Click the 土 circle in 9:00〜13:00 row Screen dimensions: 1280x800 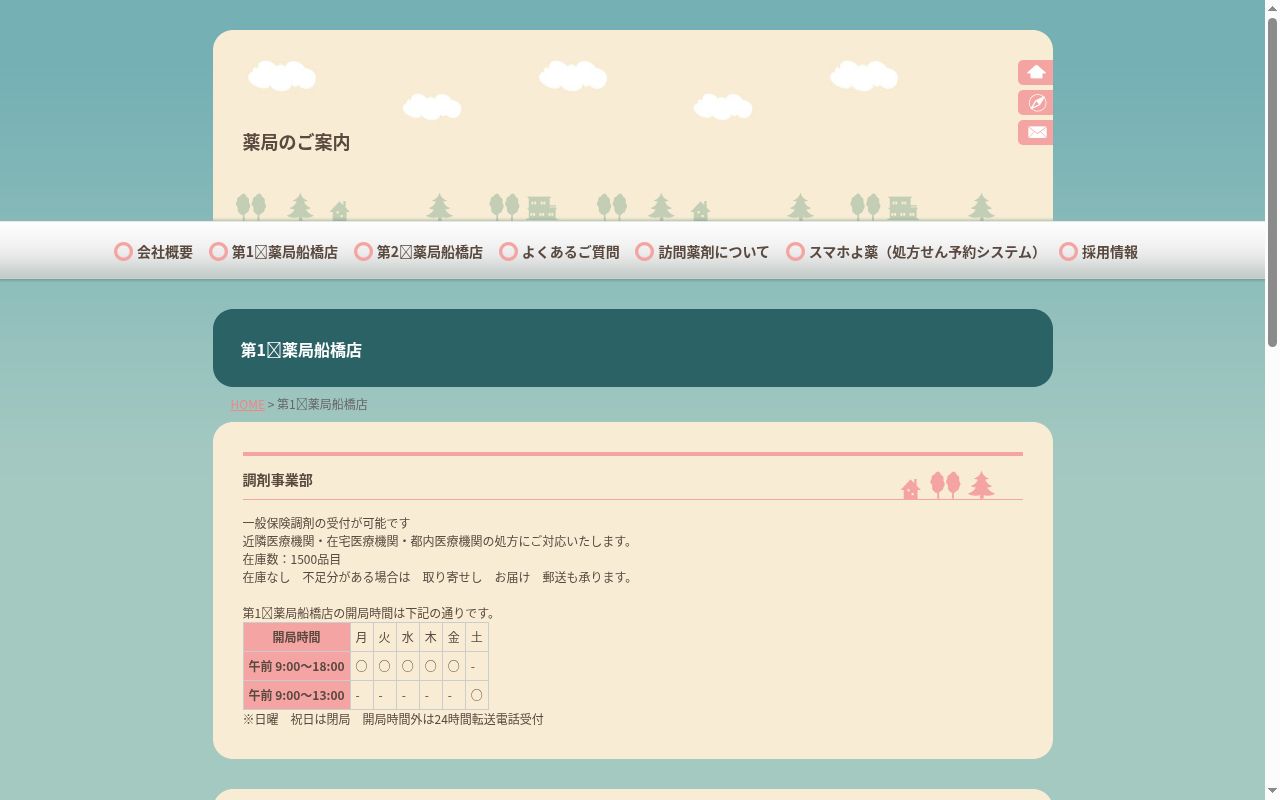pos(477,695)
